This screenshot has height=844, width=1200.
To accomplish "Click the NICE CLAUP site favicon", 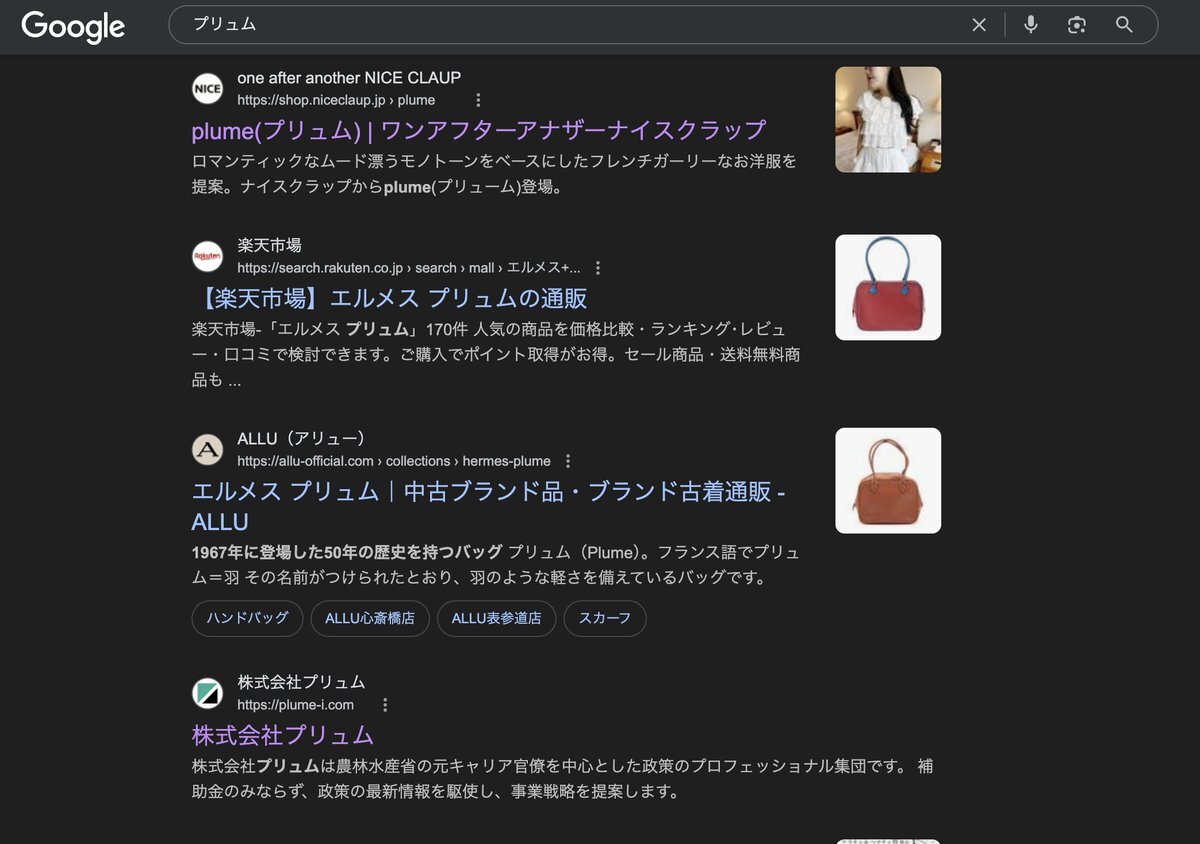I will [x=207, y=88].
